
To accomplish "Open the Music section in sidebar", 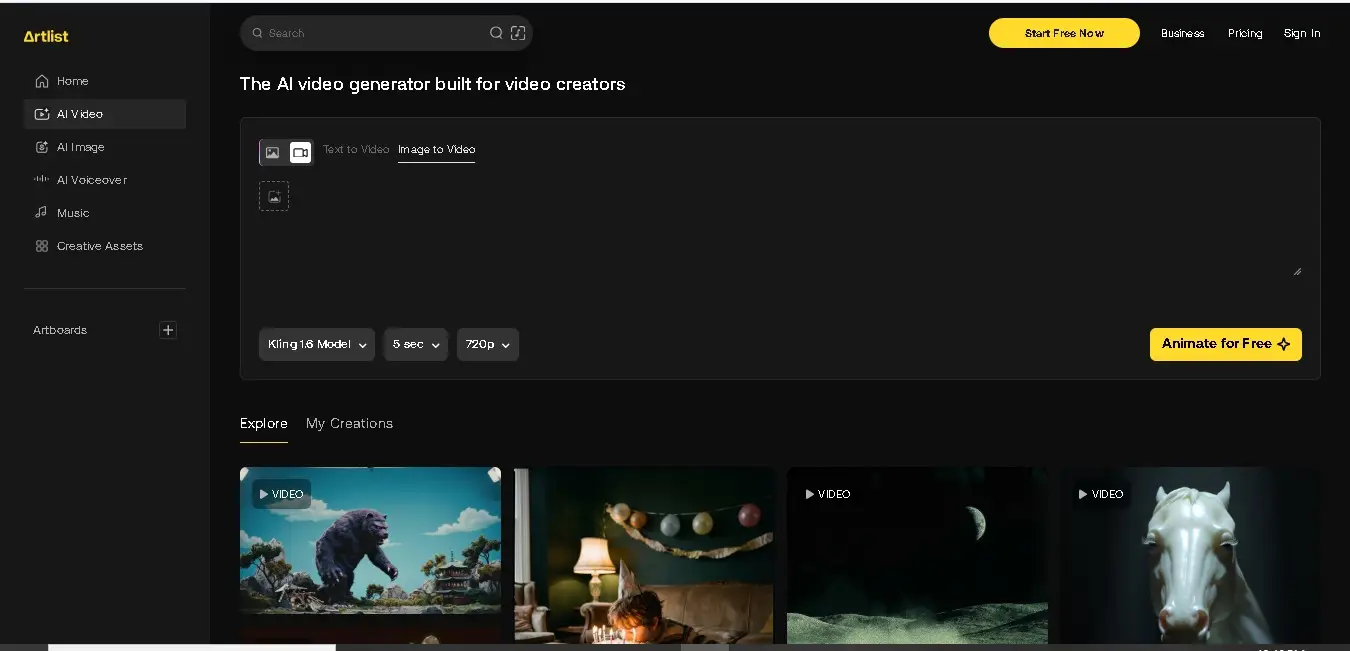I will [x=72, y=213].
